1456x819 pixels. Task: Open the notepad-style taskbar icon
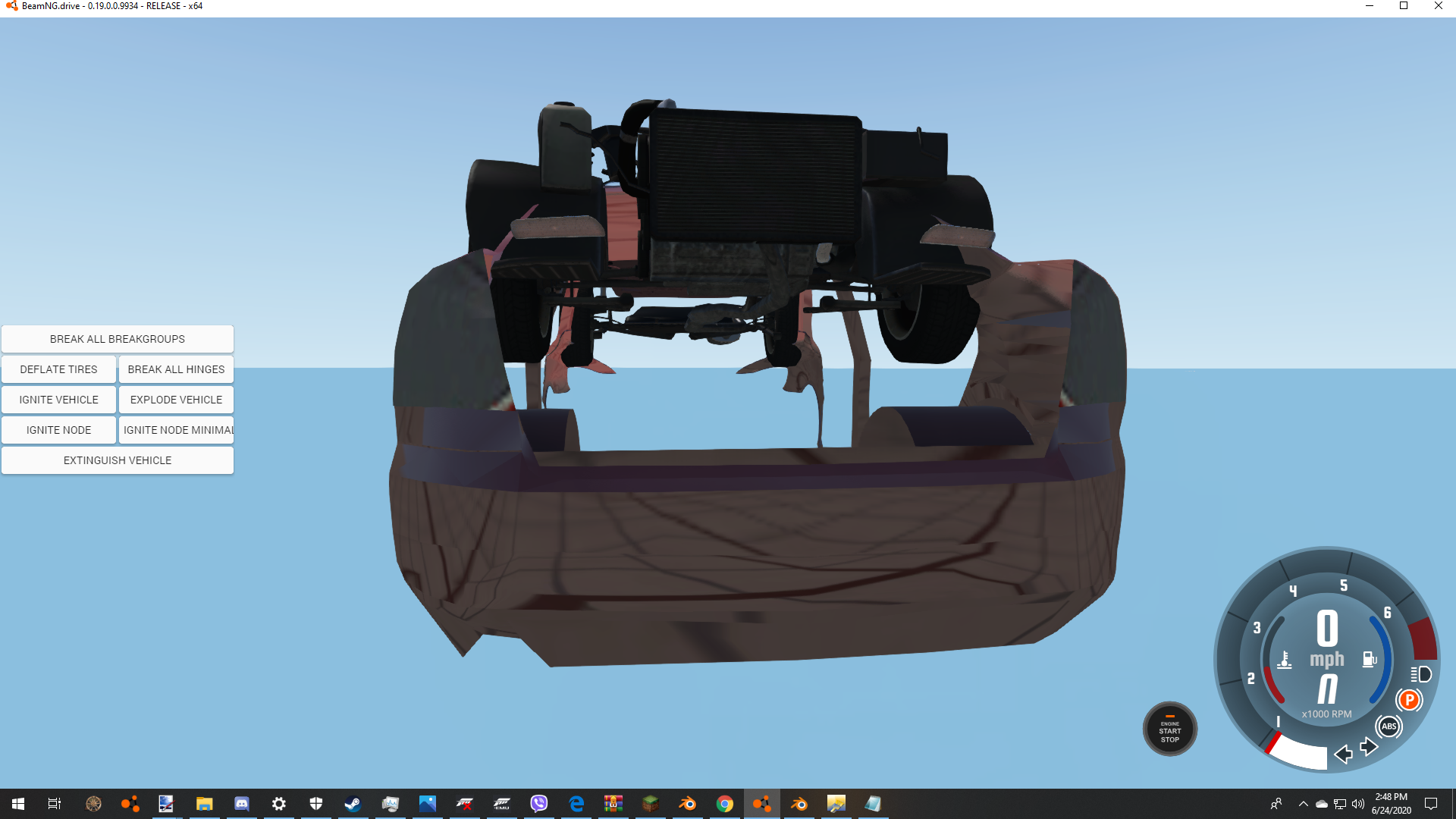coord(874,804)
